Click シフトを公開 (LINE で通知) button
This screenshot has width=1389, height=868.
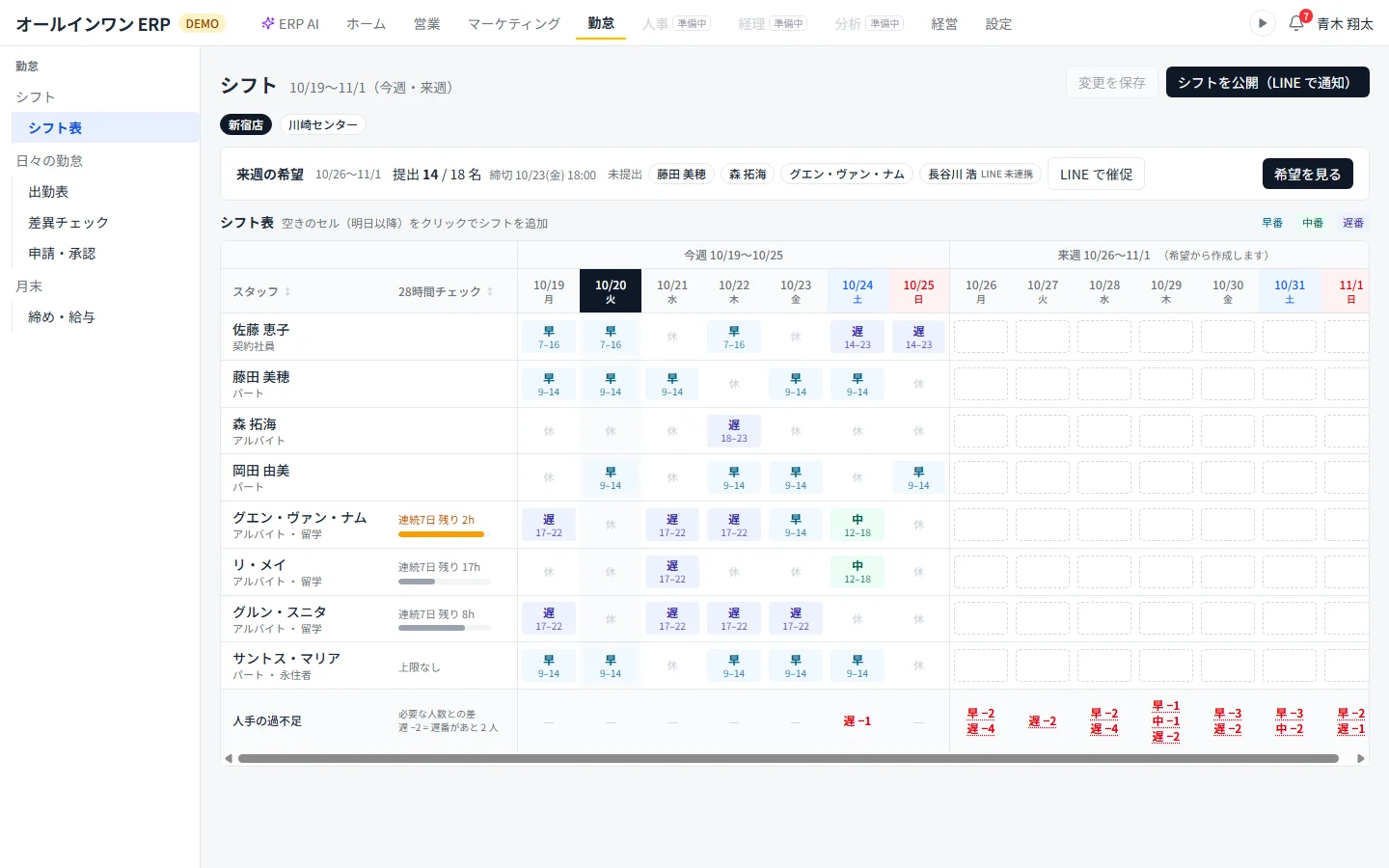click(1267, 82)
